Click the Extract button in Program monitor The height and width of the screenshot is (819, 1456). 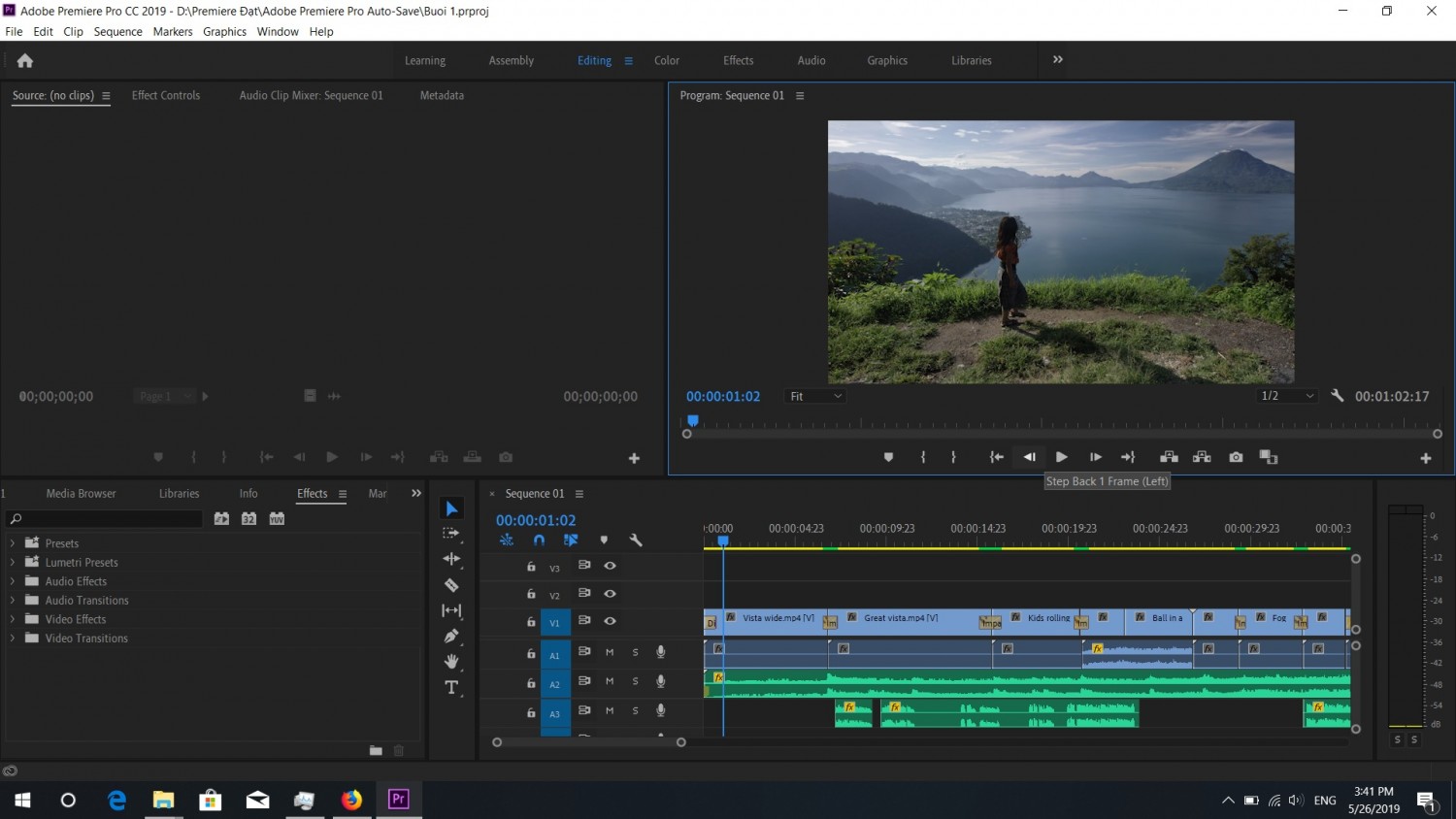tap(1202, 457)
